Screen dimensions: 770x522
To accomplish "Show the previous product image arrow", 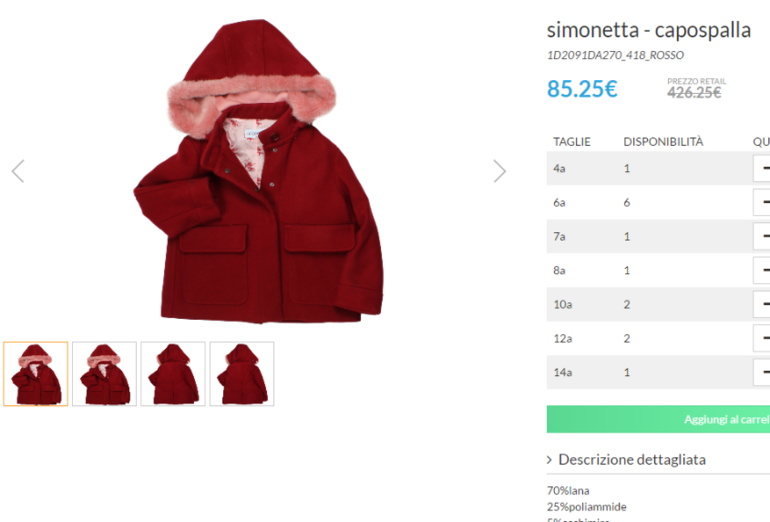I will [18, 171].
